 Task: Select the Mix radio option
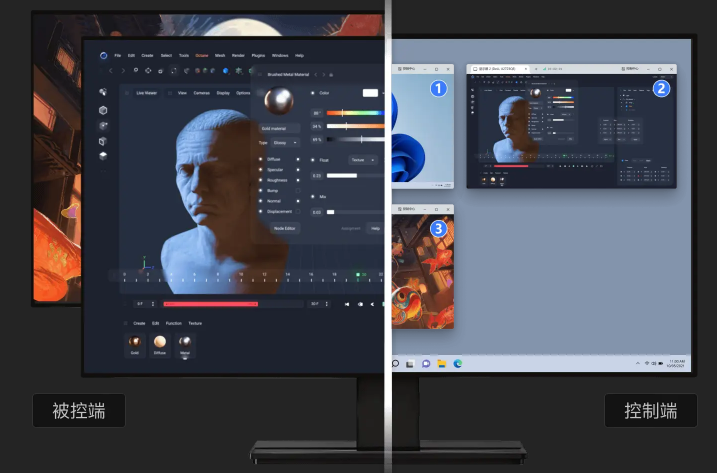pyautogui.click(x=313, y=197)
